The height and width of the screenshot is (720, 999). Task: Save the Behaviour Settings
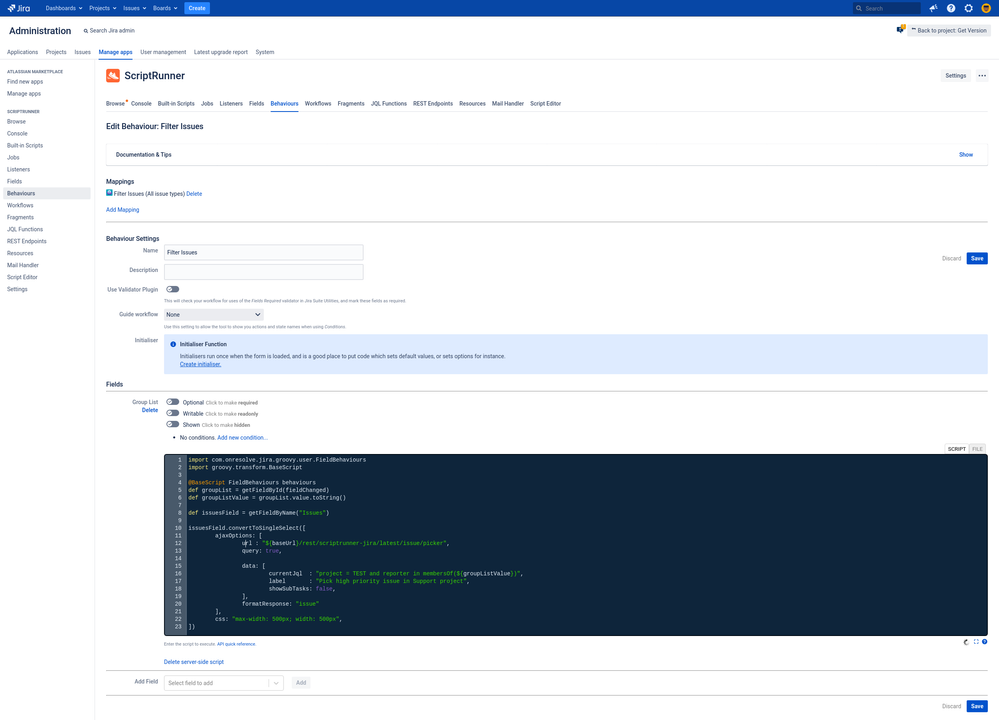tap(976, 258)
